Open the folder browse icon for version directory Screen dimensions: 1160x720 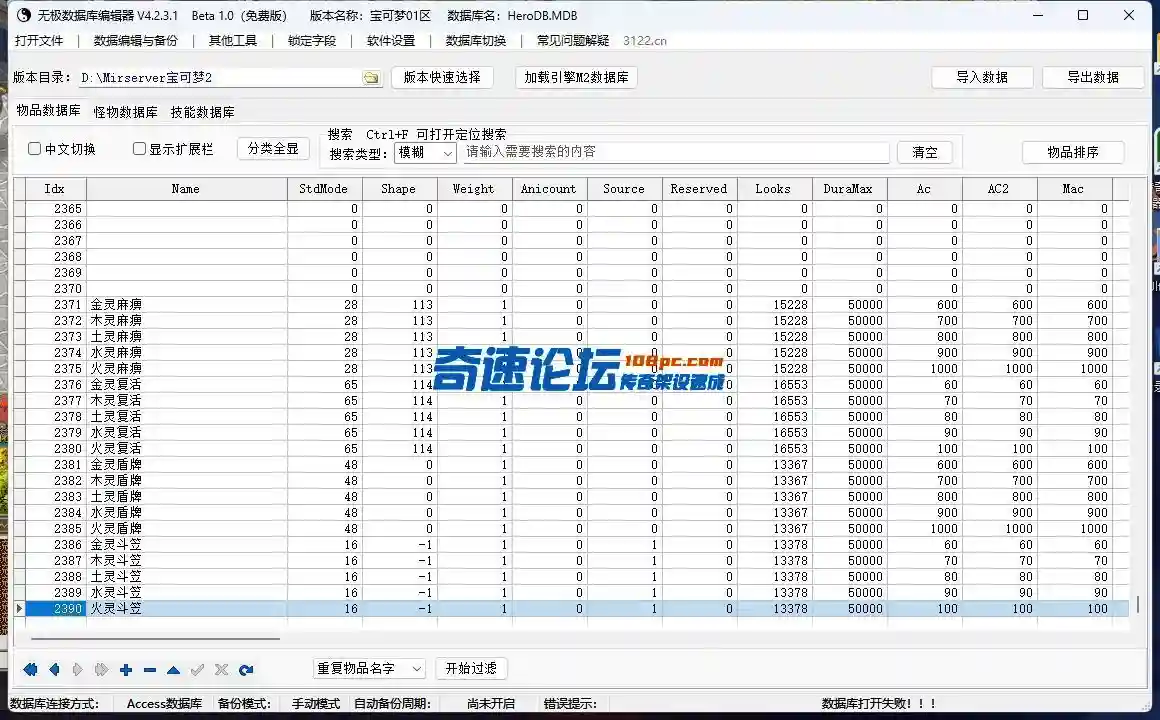tap(371, 78)
